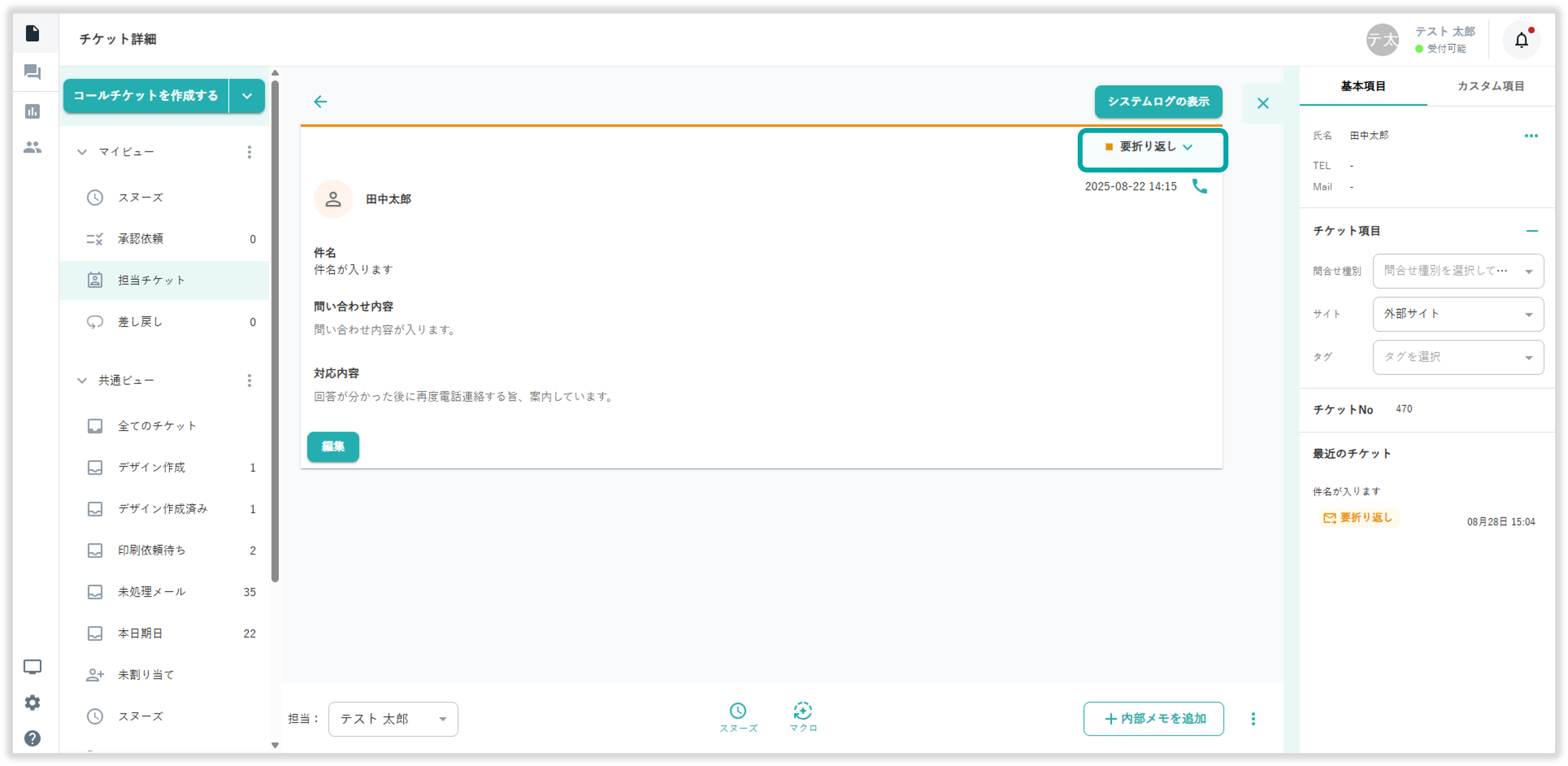
Task: Click the phone call icon
Action: tap(1199, 186)
